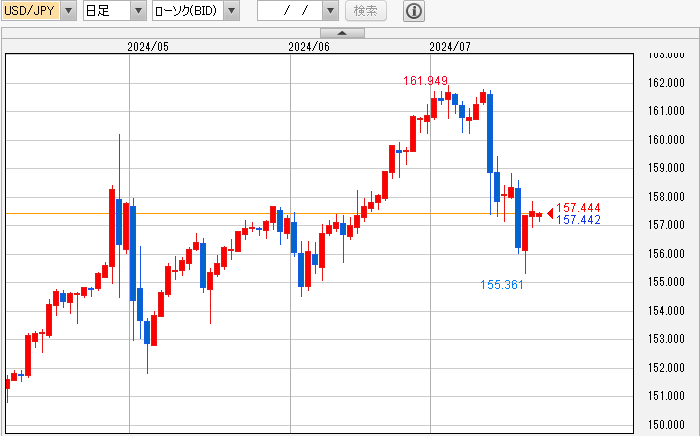
Task: Click the 158.000 price axis label
Action: tap(666, 197)
